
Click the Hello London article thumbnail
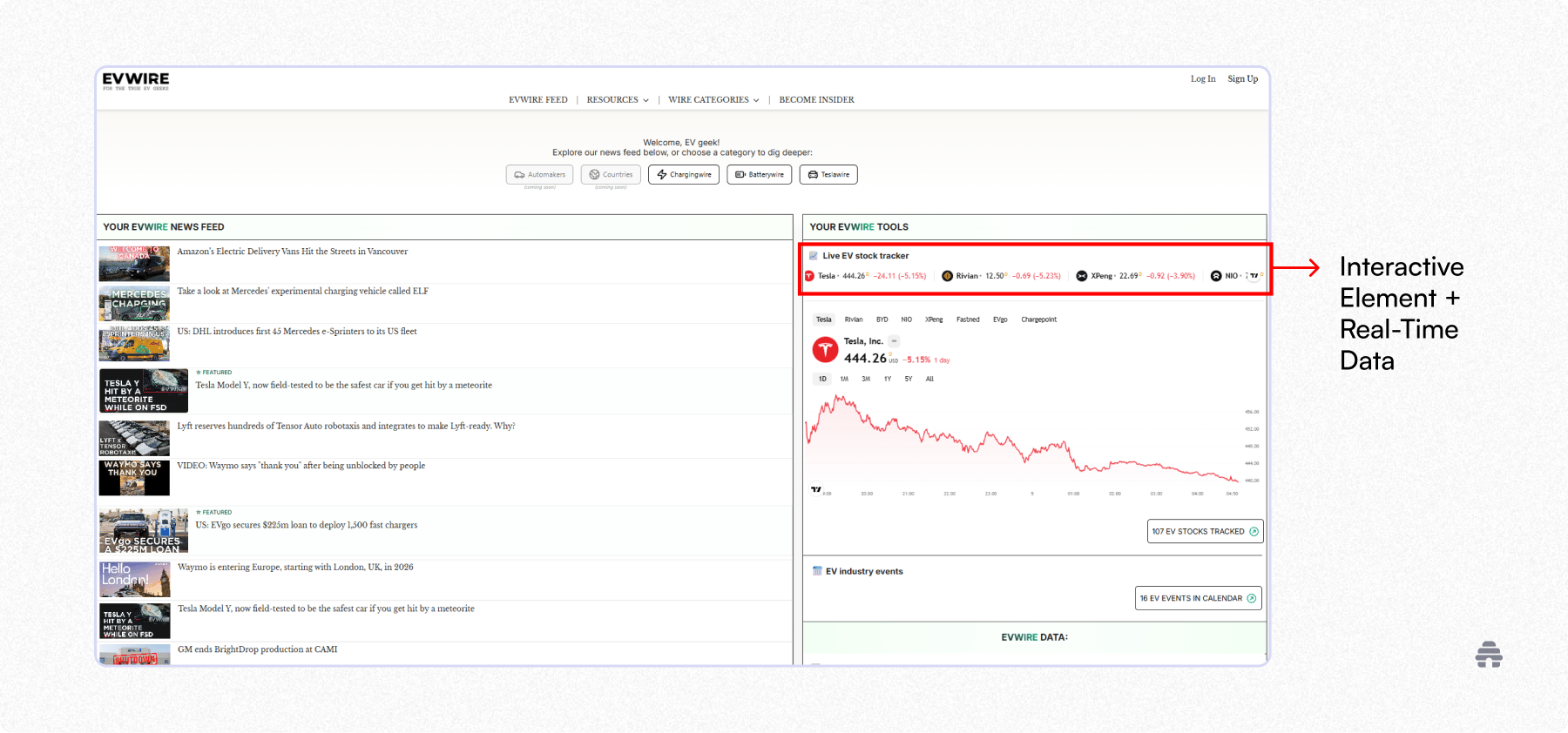tap(134, 579)
